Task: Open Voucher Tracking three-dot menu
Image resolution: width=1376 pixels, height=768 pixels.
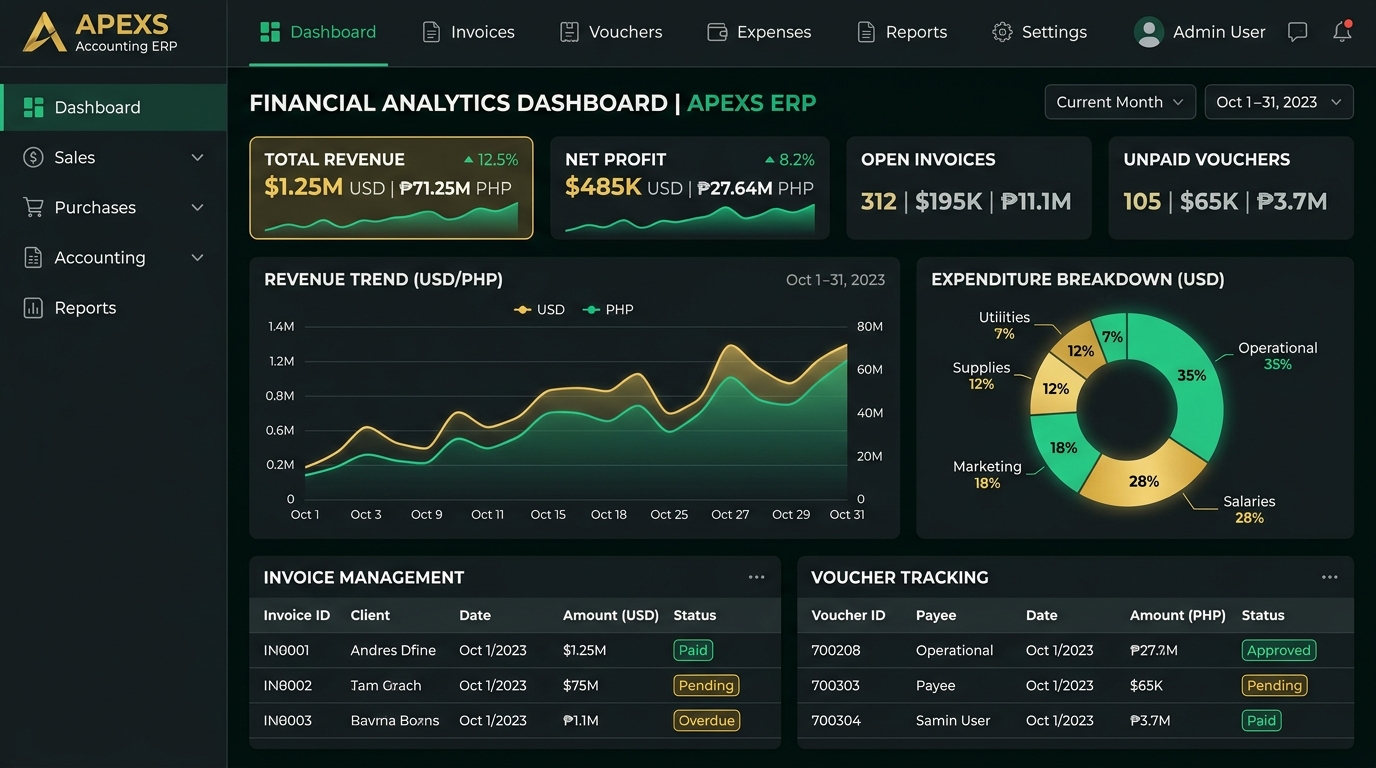Action: tap(1329, 577)
